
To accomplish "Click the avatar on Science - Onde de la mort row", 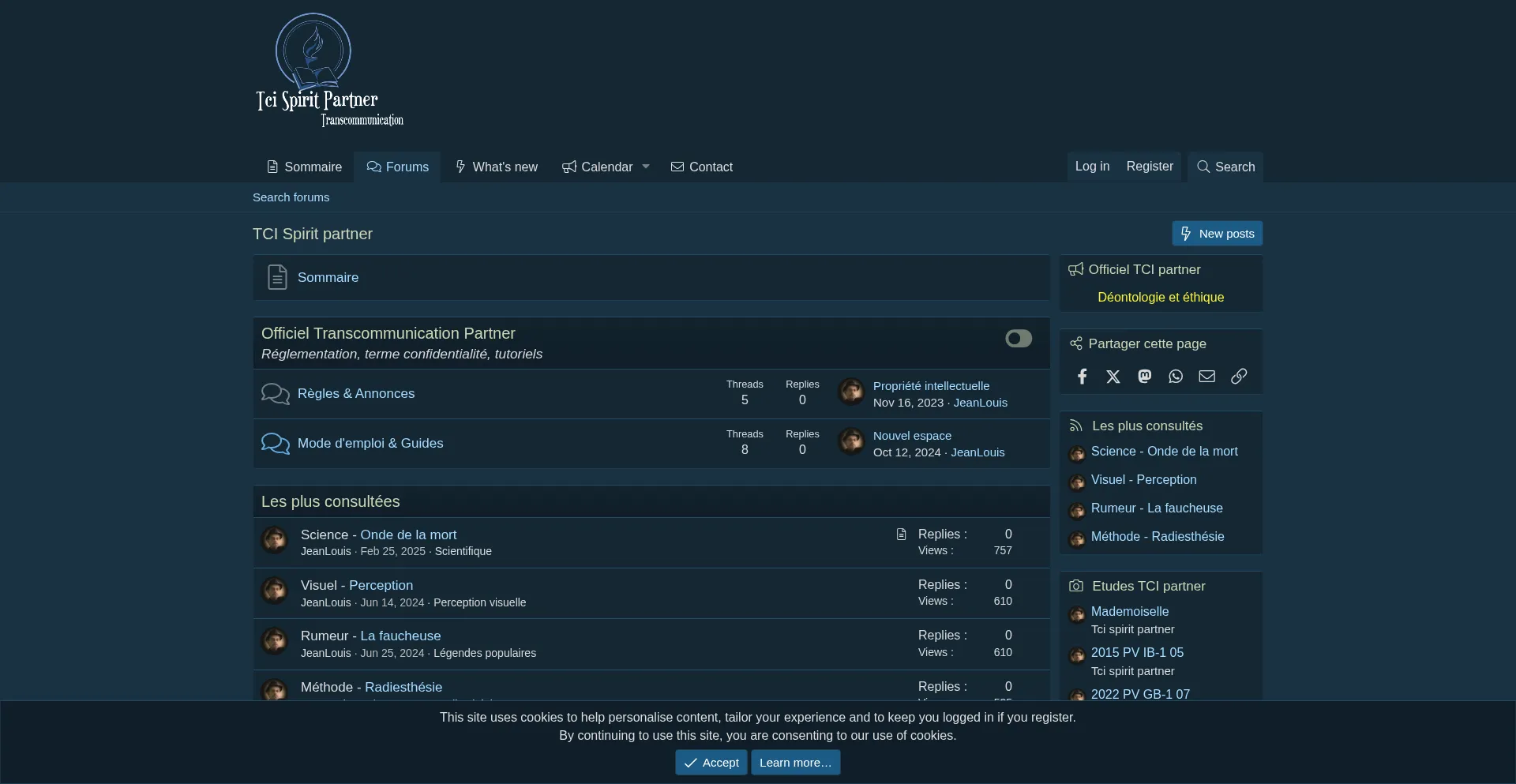I will click(x=275, y=540).
